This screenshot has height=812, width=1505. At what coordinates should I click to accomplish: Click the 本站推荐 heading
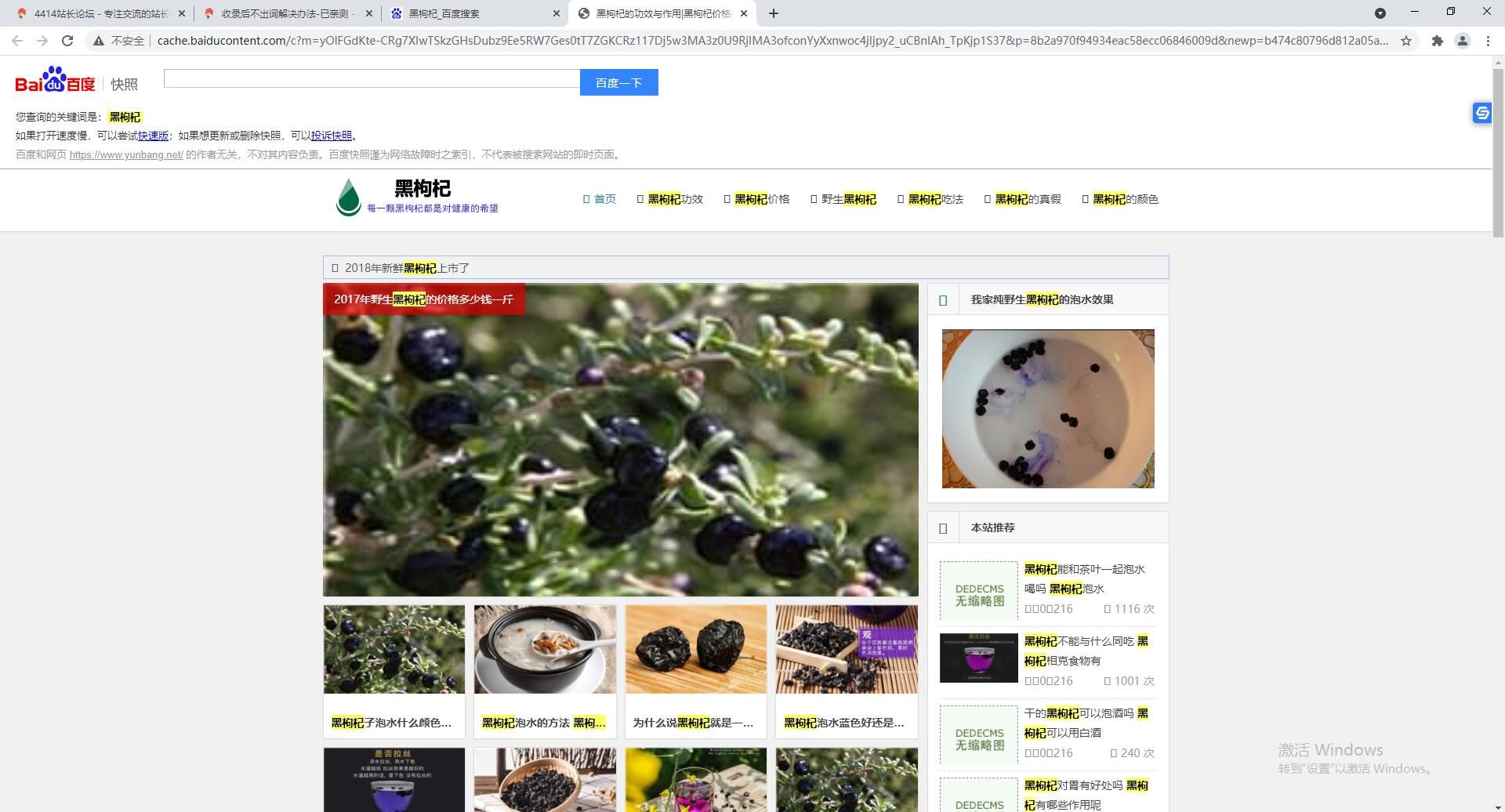point(992,527)
